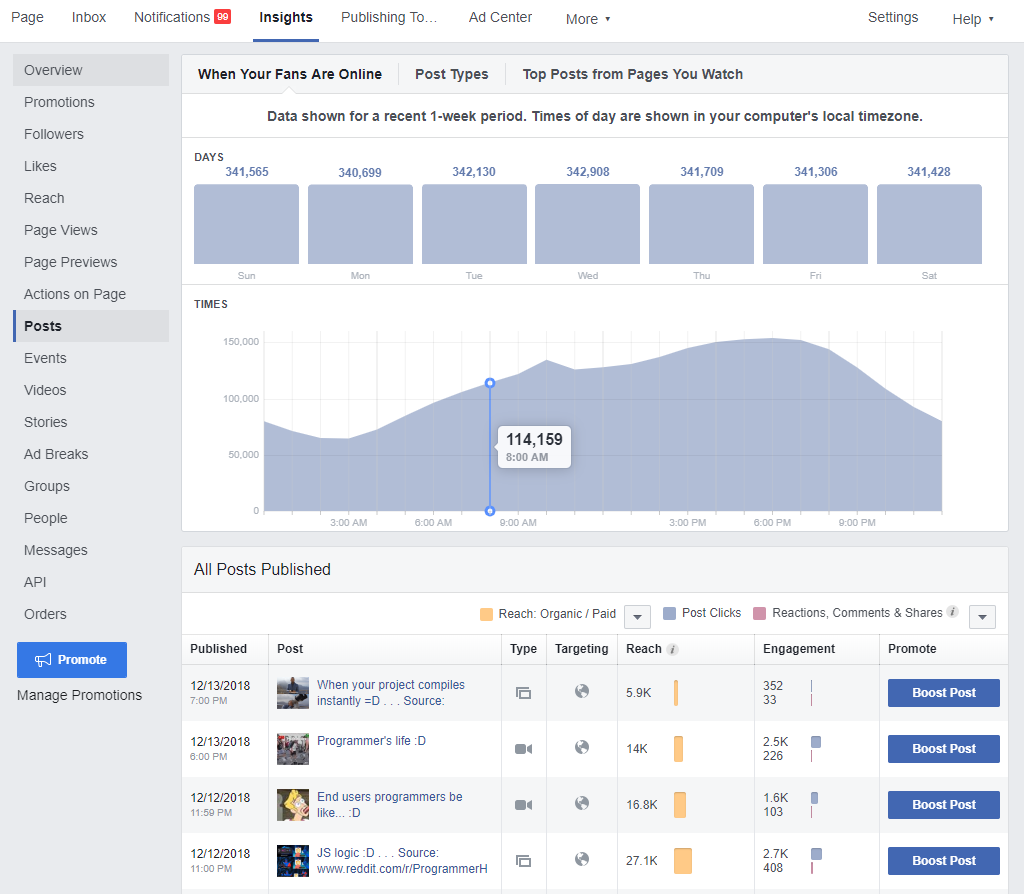This screenshot has height=894, width=1024.
Task: Select the 'When Your Fans Are Online' tab
Action: click(290, 74)
